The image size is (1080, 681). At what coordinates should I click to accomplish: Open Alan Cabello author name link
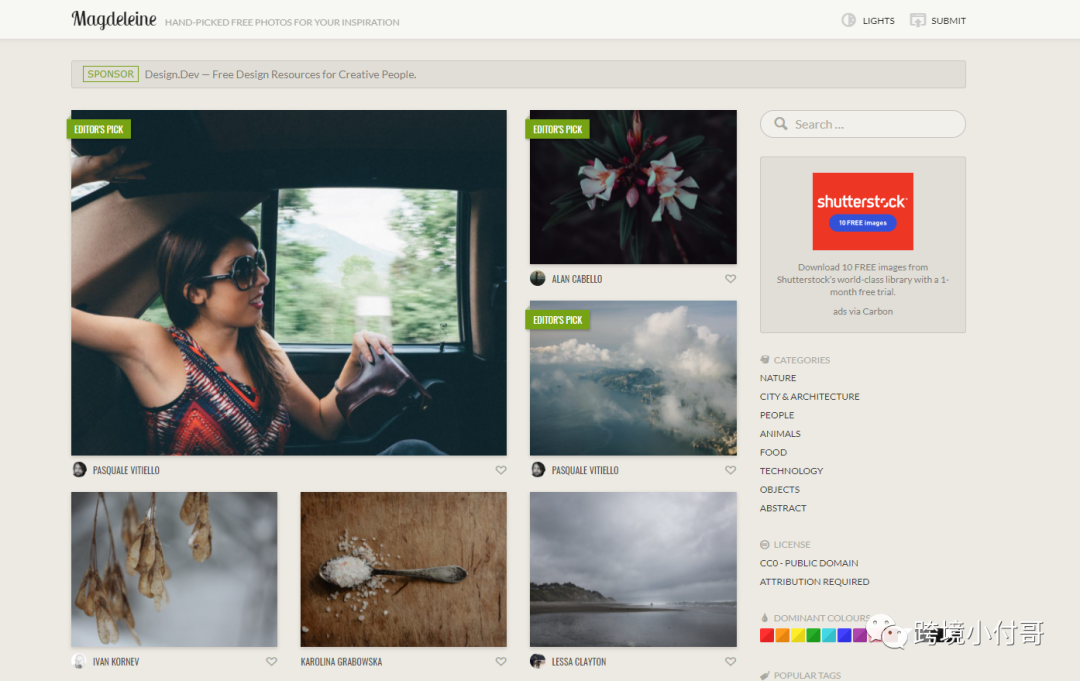[577, 279]
